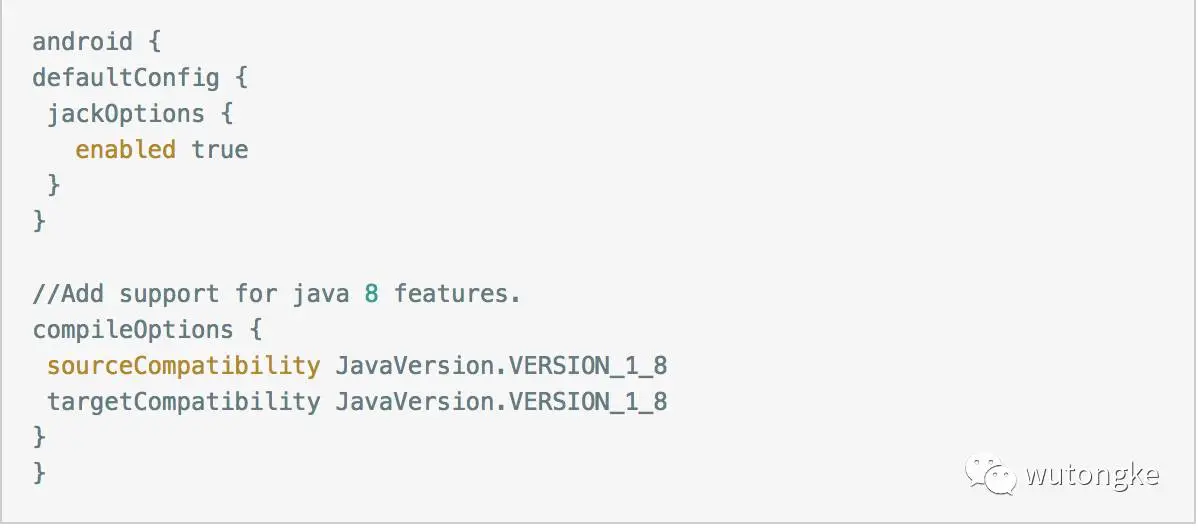Click JavaVersion.VERSION_1_8 on the targetCompatibility line

pyautogui.click(x=501, y=402)
